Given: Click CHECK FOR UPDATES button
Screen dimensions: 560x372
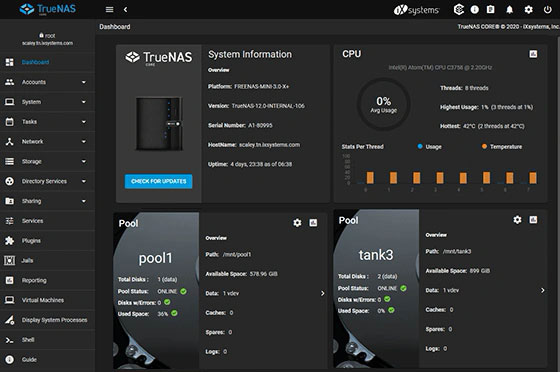Looking at the screenshot, I should click(x=159, y=181).
